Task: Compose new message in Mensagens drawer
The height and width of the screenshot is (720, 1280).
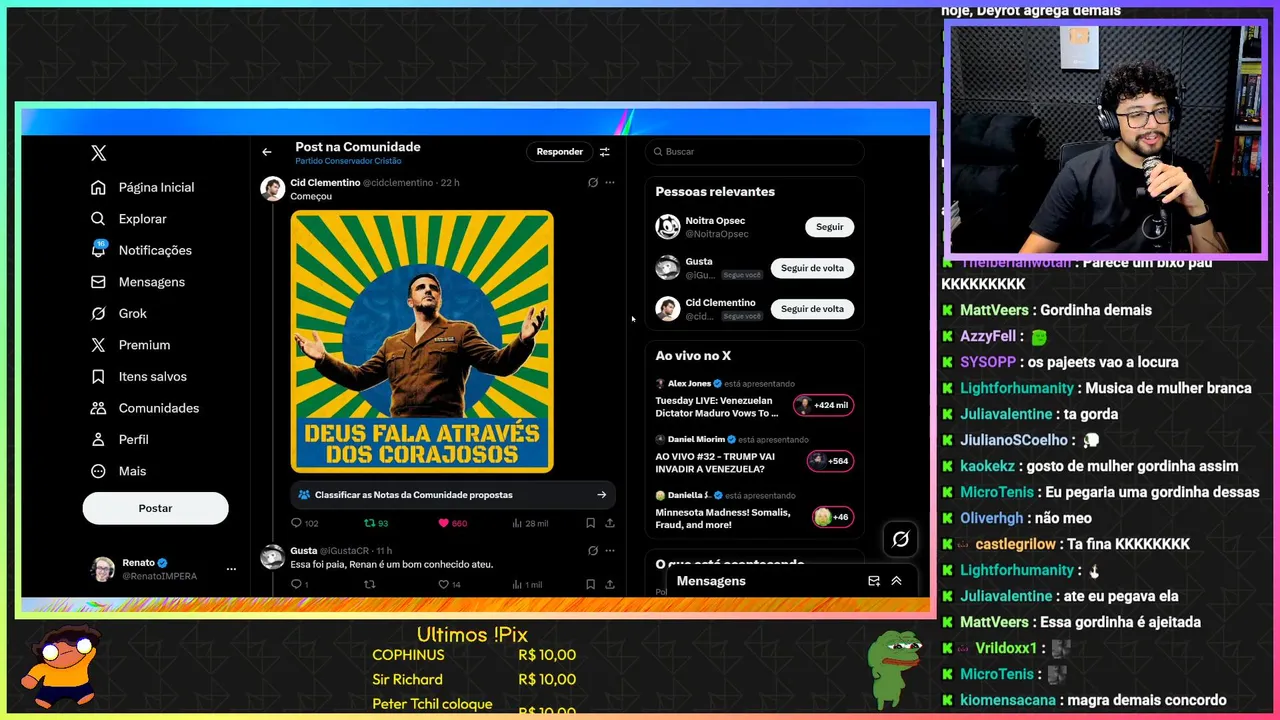Action: pyautogui.click(x=874, y=581)
